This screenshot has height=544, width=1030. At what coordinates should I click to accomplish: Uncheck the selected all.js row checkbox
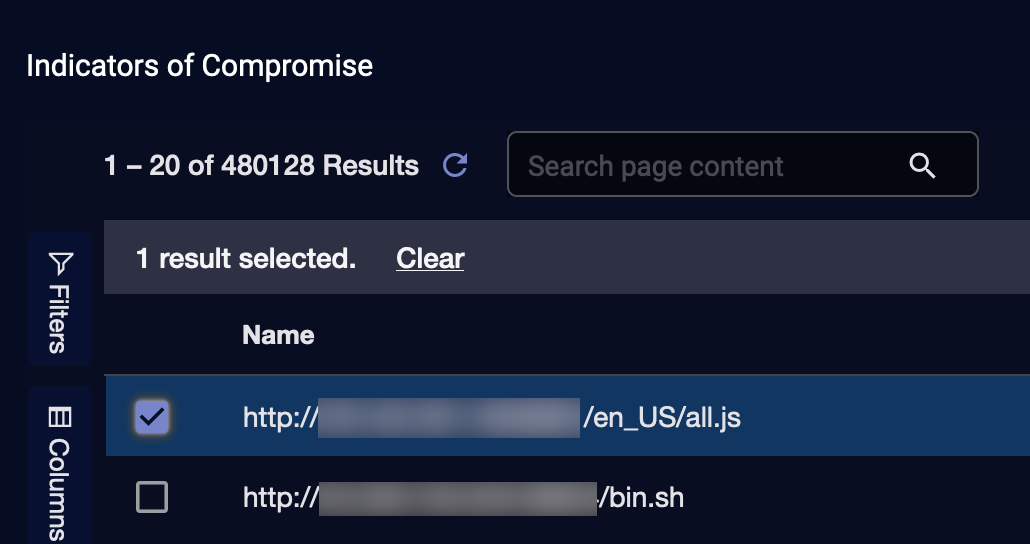coord(152,417)
